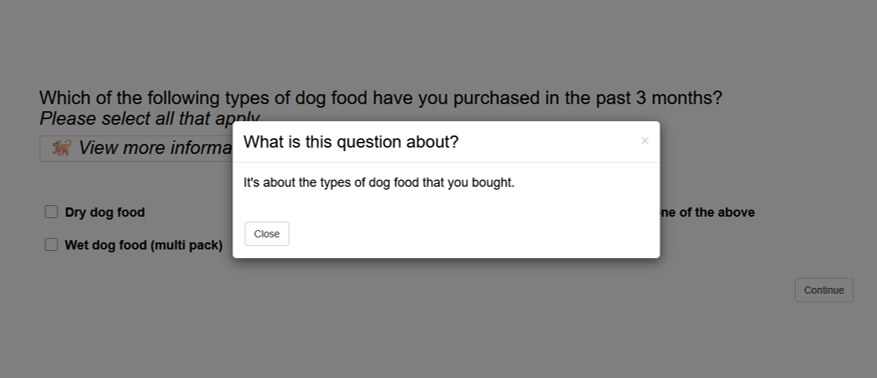877x378 pixels.
Task: Tick the Wet dog food (multi pack) checkbox
Action: tap(51, 244)
